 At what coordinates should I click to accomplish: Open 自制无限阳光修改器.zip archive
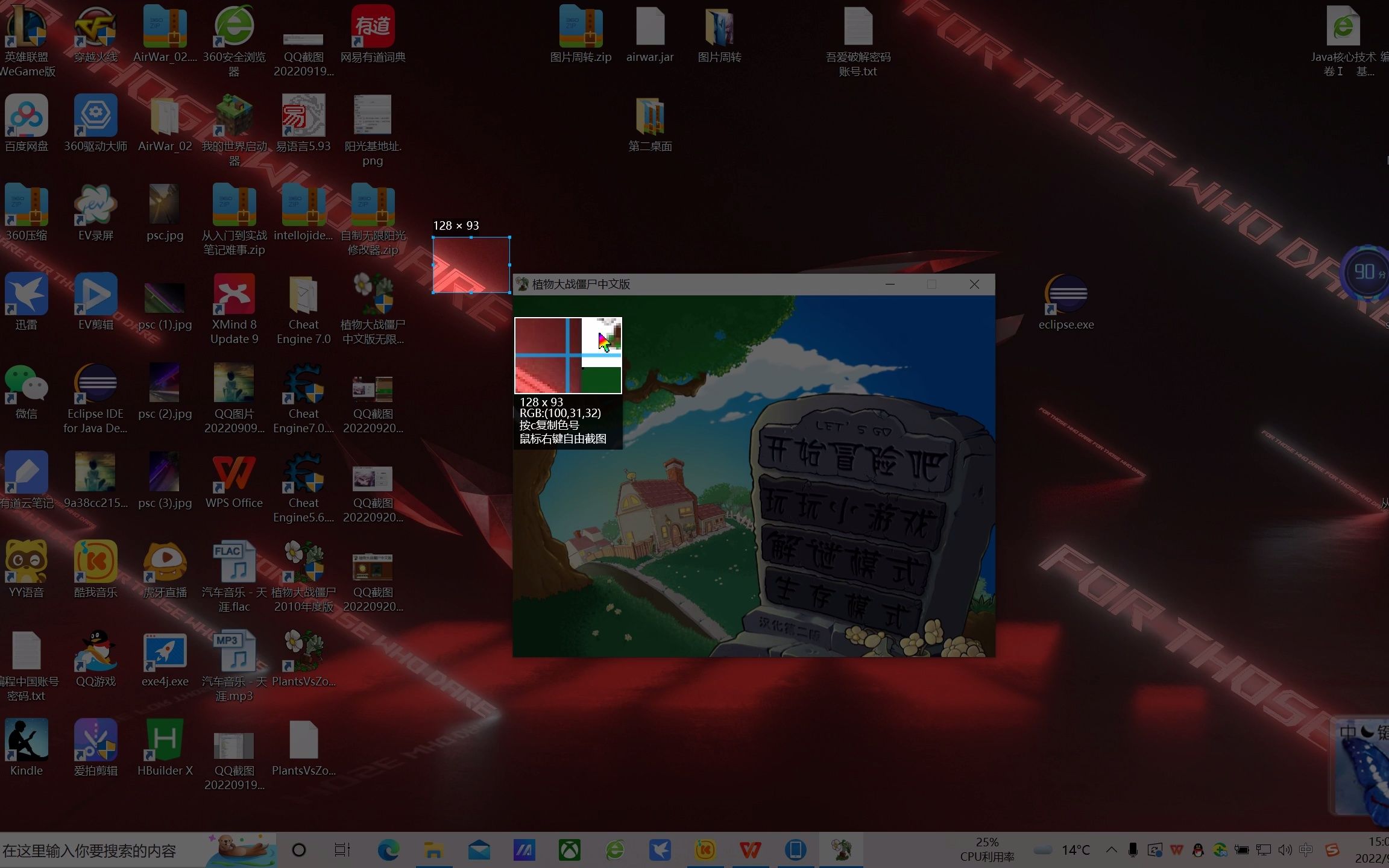coord(373,218)
